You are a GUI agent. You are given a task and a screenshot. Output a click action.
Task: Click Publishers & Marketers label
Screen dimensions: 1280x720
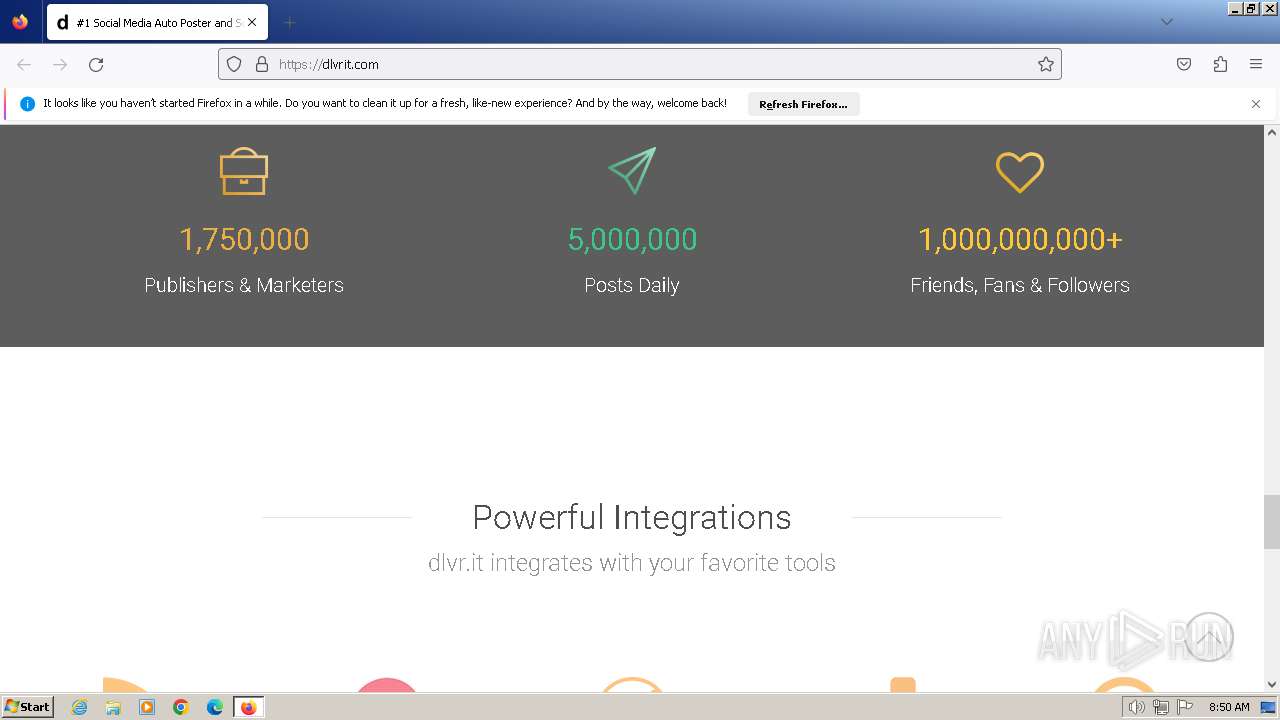tap(244, 285)
